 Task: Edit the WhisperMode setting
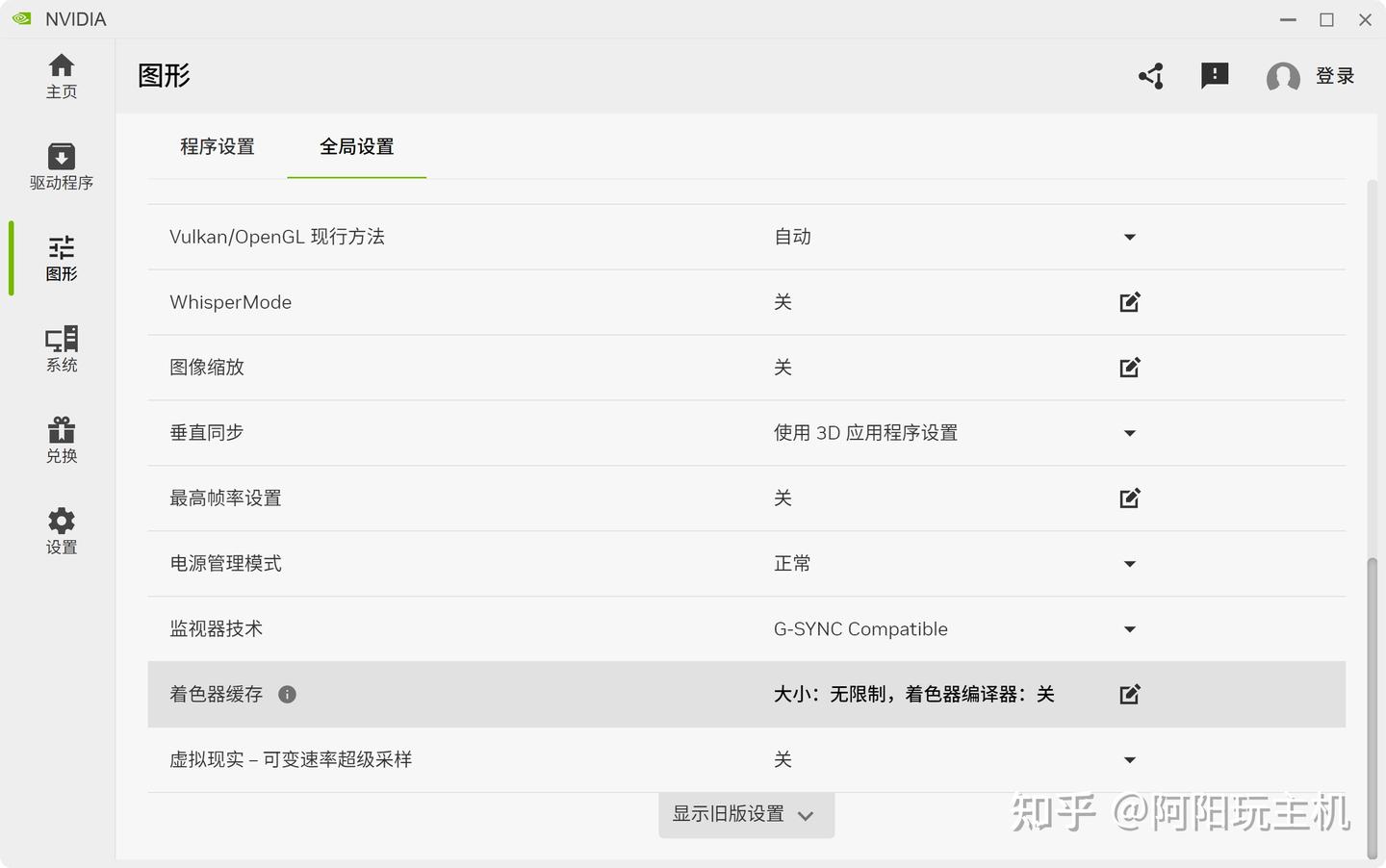click(x=1130, y=302)
